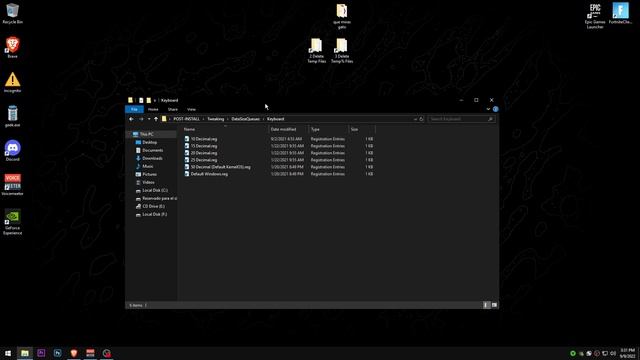Viewport: 640px width, 360px height.
Task: Open the Home ribbon tab
Action: [153, 109]
